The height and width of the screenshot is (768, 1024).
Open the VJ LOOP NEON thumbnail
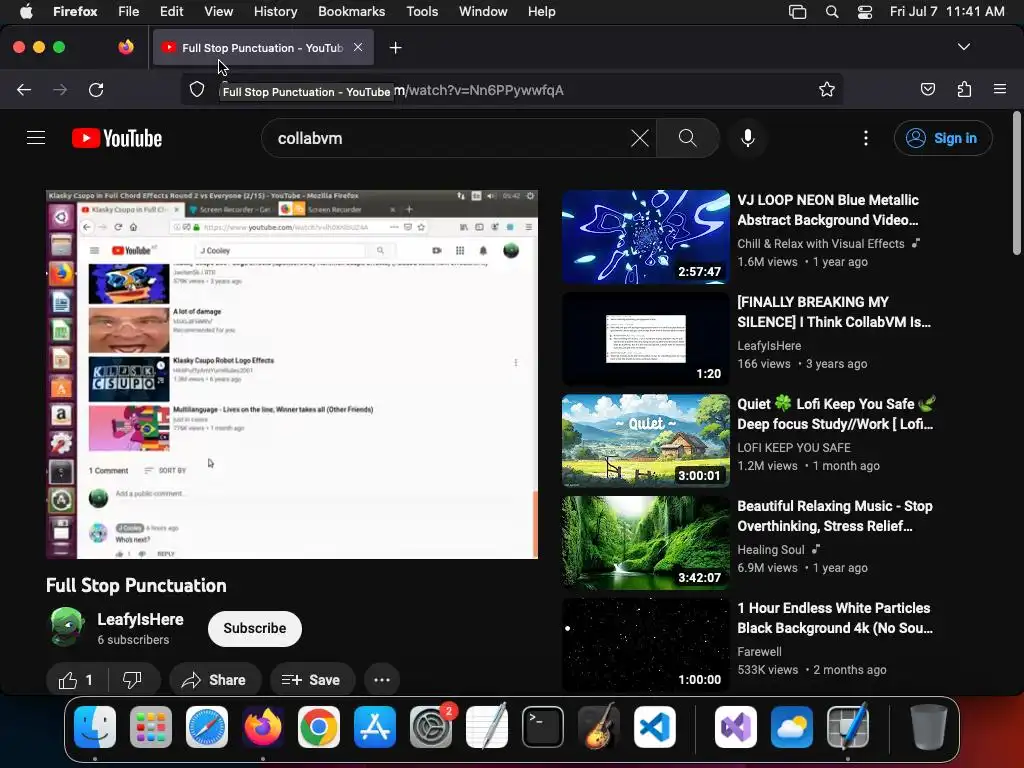click(x=645, y=237)
